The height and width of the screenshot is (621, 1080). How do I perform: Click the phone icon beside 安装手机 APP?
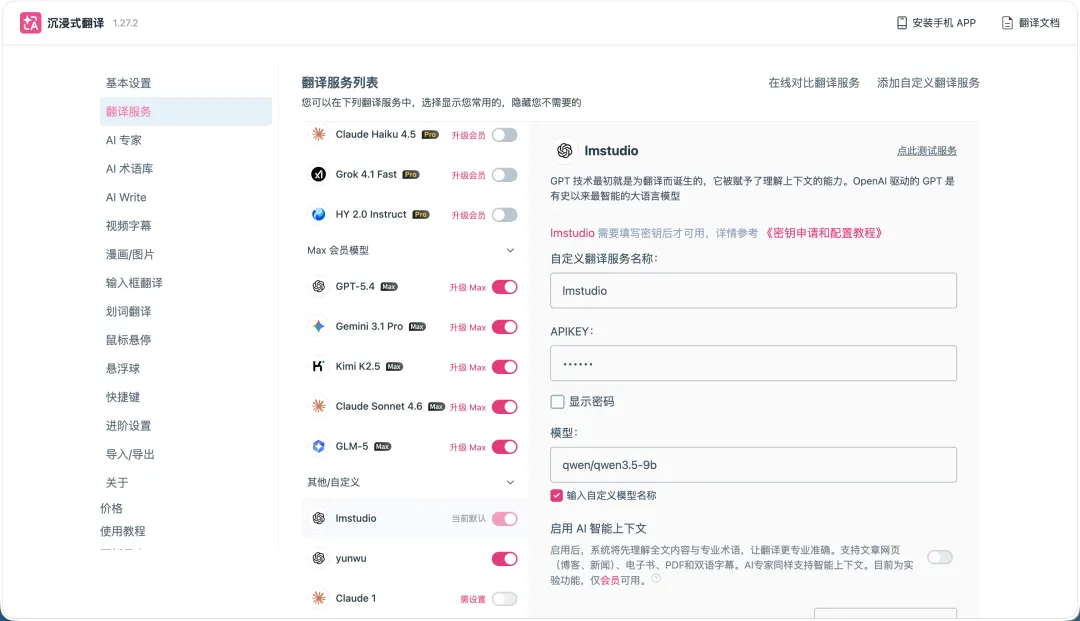tap(902, 23)
